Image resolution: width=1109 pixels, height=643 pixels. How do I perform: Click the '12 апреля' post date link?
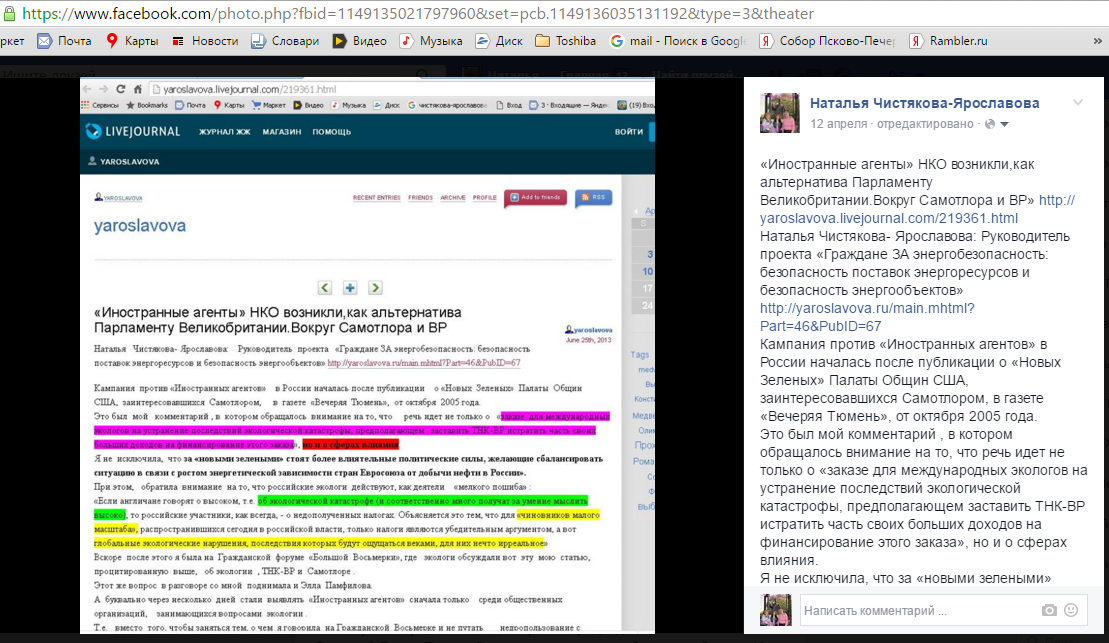pyautogui.click(x=839, y=124)
